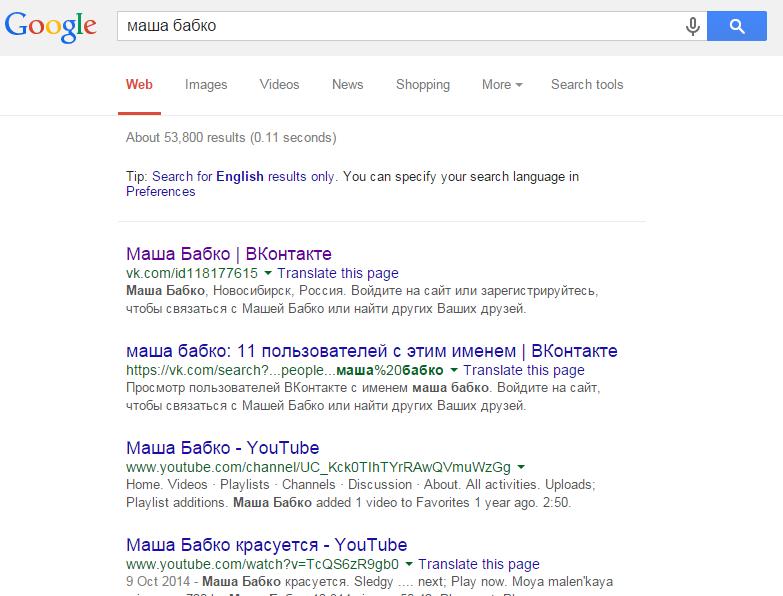783x596 pixels.
Task: Open 11 пользователей с этим именем result
Action: (372, 351)
